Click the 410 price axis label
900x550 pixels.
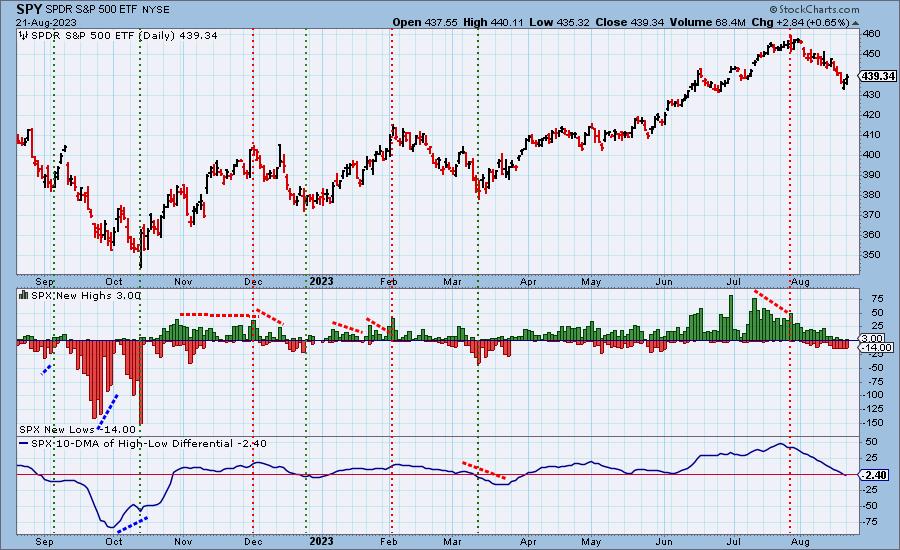(871, 134)
